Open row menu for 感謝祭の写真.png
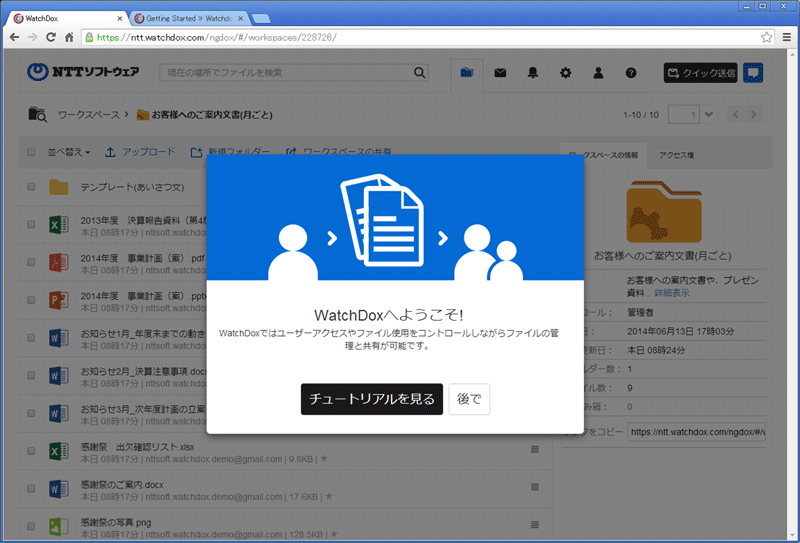Viewport: 800px width, 543px height. pos(535,525)
